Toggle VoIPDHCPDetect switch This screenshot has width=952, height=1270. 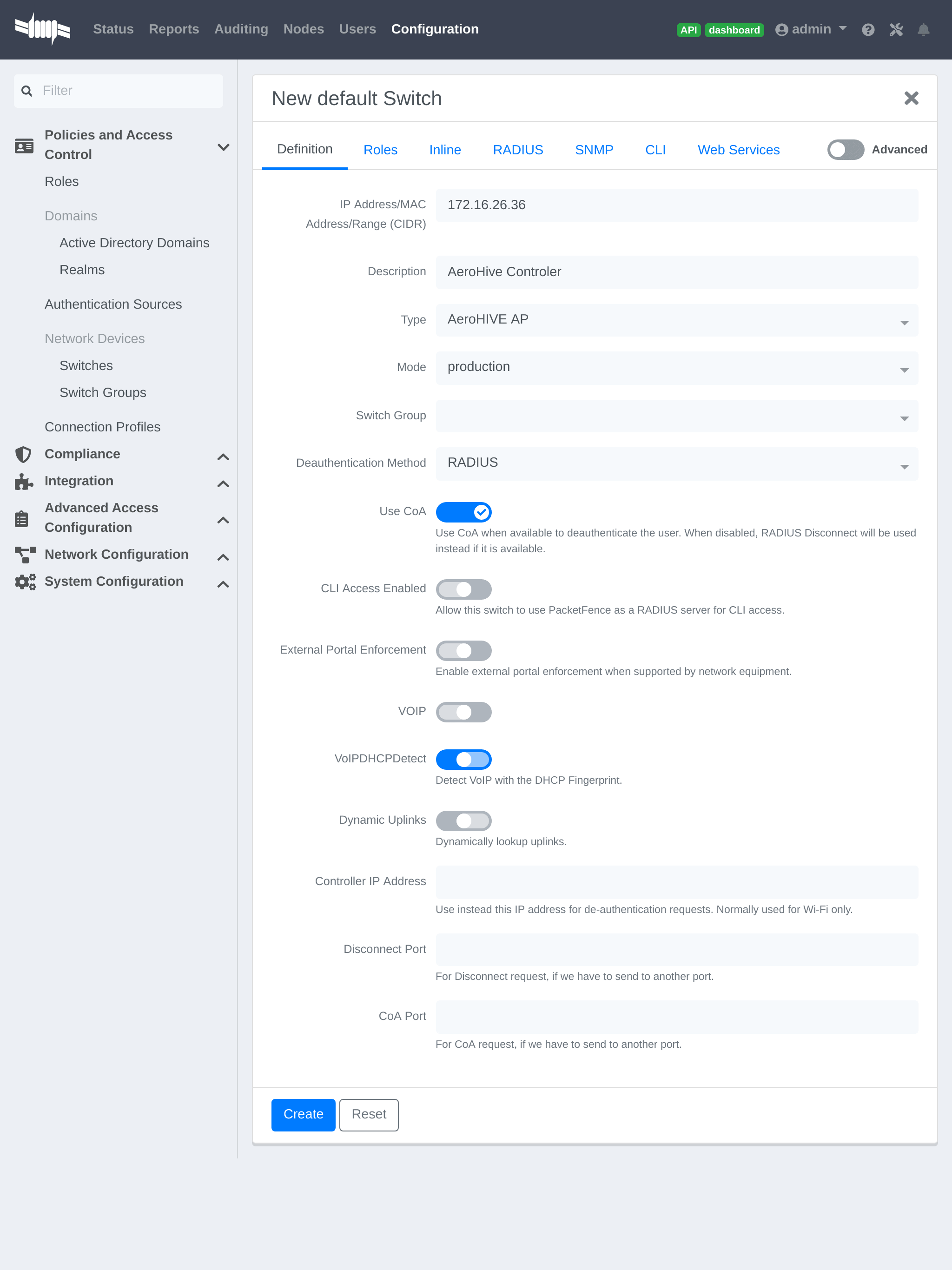point(463,760)
